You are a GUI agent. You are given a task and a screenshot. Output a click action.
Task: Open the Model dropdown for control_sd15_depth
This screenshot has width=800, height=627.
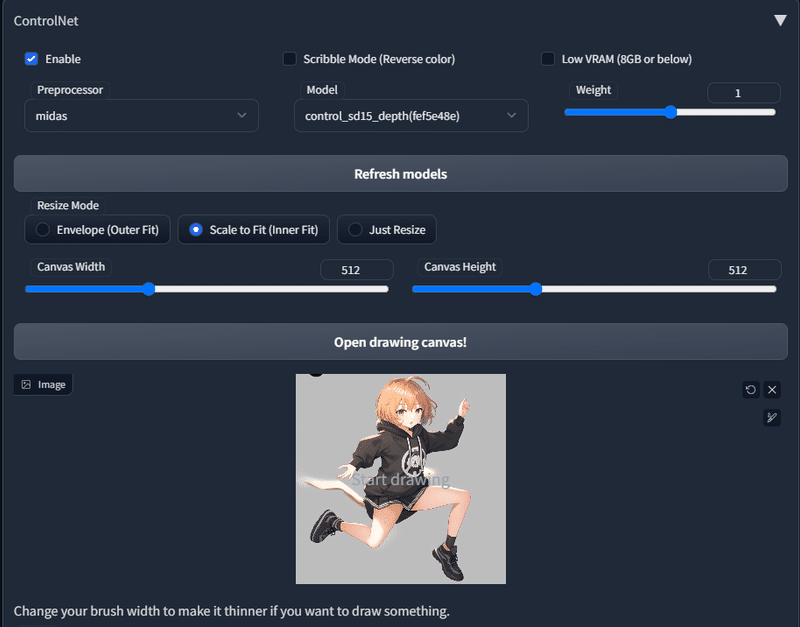click(411, 115)
